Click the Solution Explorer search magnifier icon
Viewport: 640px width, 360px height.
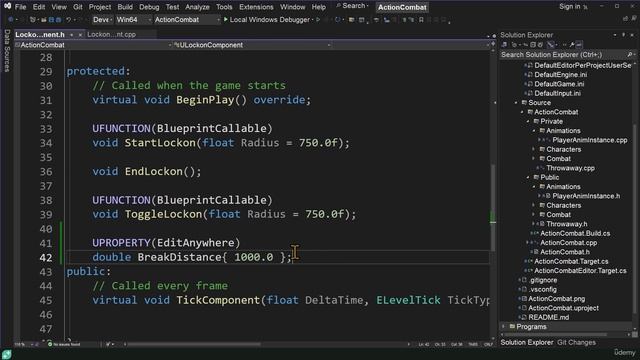click(629, 54)
